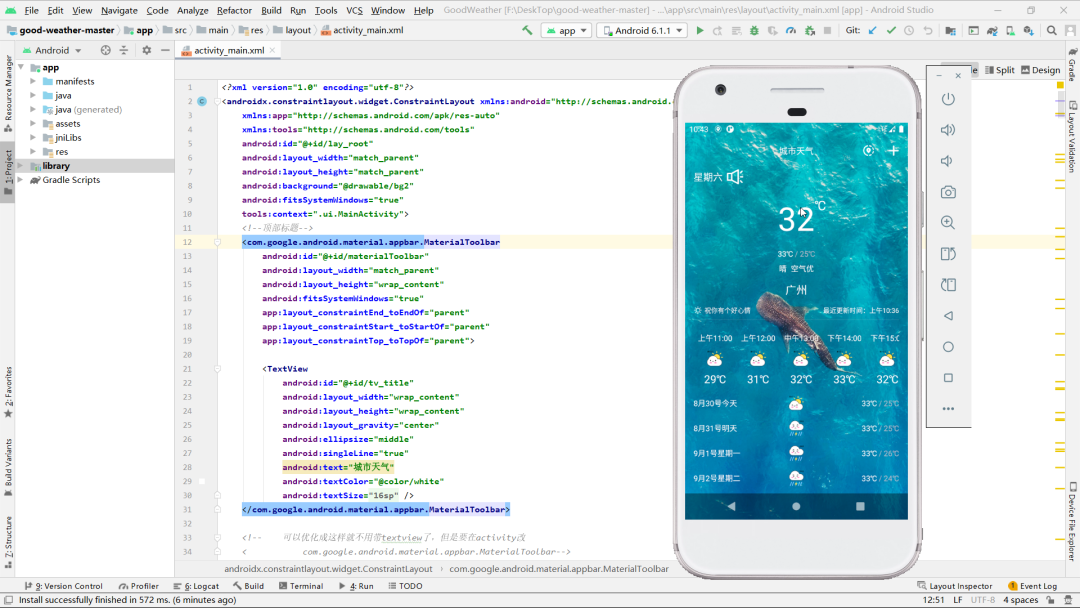Expand the res folder
Viewport: 1080px width, 608px height.
click(33, 151)
